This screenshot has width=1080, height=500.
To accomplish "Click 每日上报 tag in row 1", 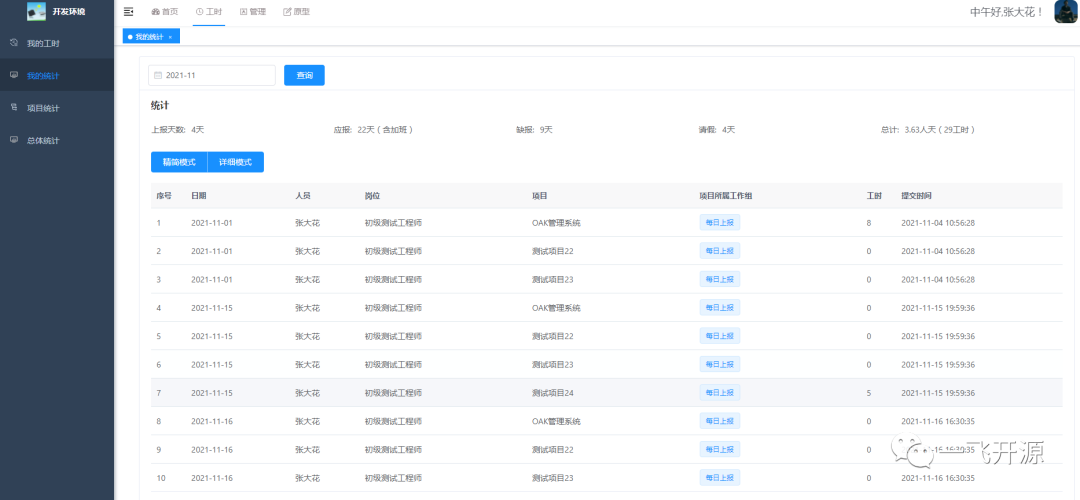I will (720, 222).
